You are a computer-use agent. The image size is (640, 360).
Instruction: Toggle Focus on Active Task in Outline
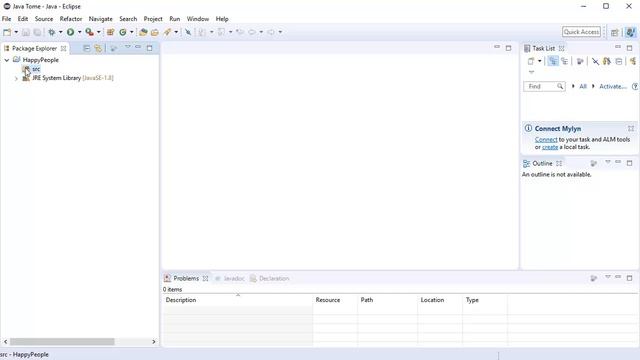[x=594, y=163]
